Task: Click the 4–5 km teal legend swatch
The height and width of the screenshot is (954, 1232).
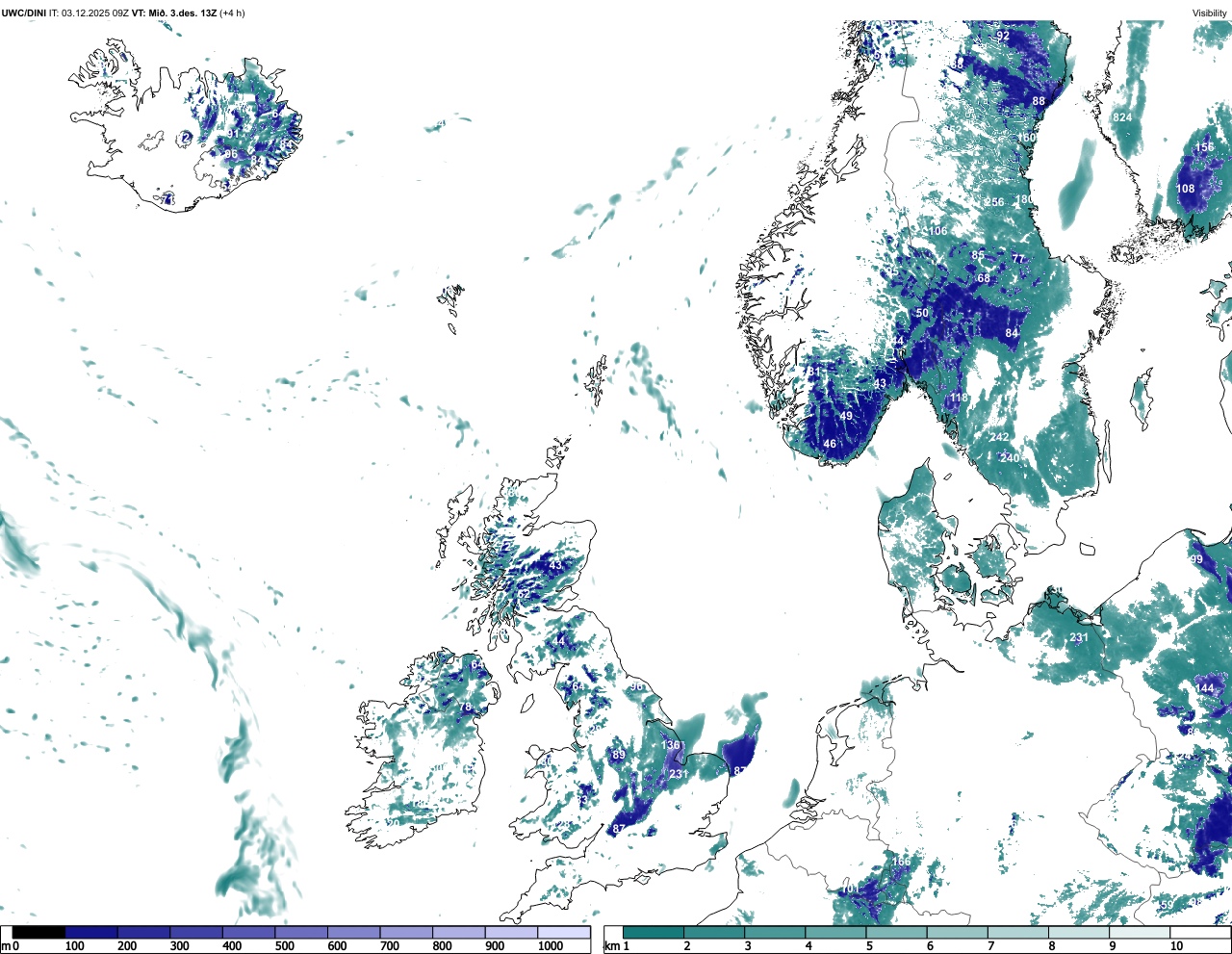Action: coord(835,932)
